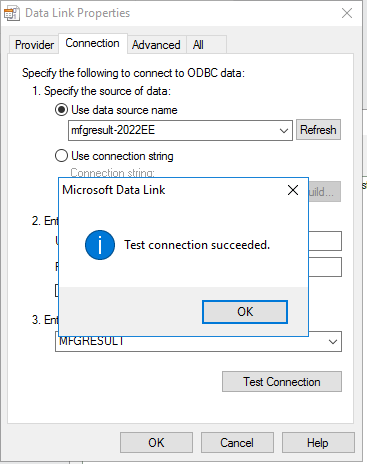Click the Refresh button
This screenshot has width=367, height=464.
(x=318, y=130)
